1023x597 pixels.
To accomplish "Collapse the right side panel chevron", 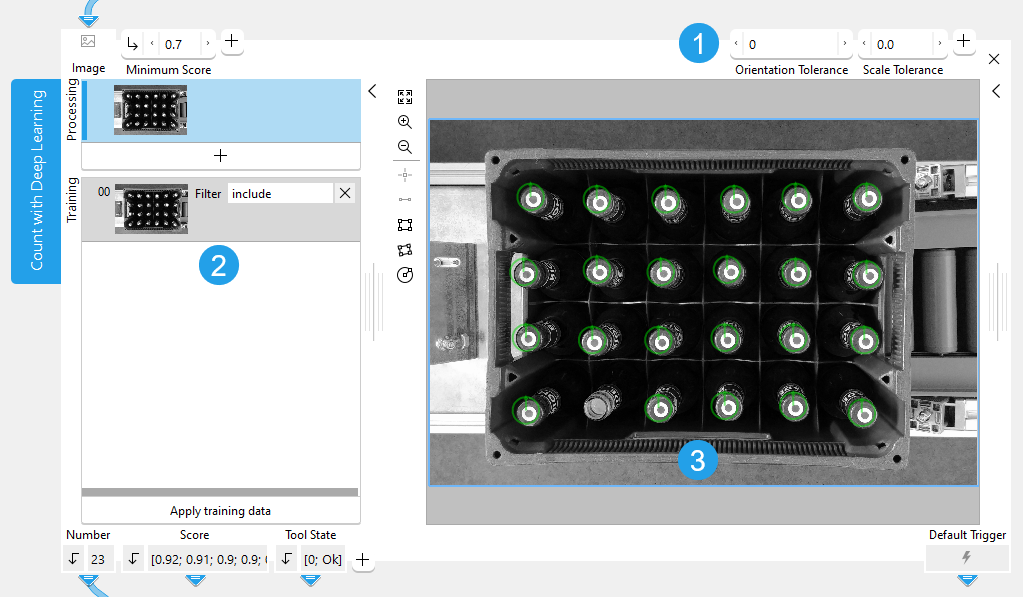I will point(996,91).
